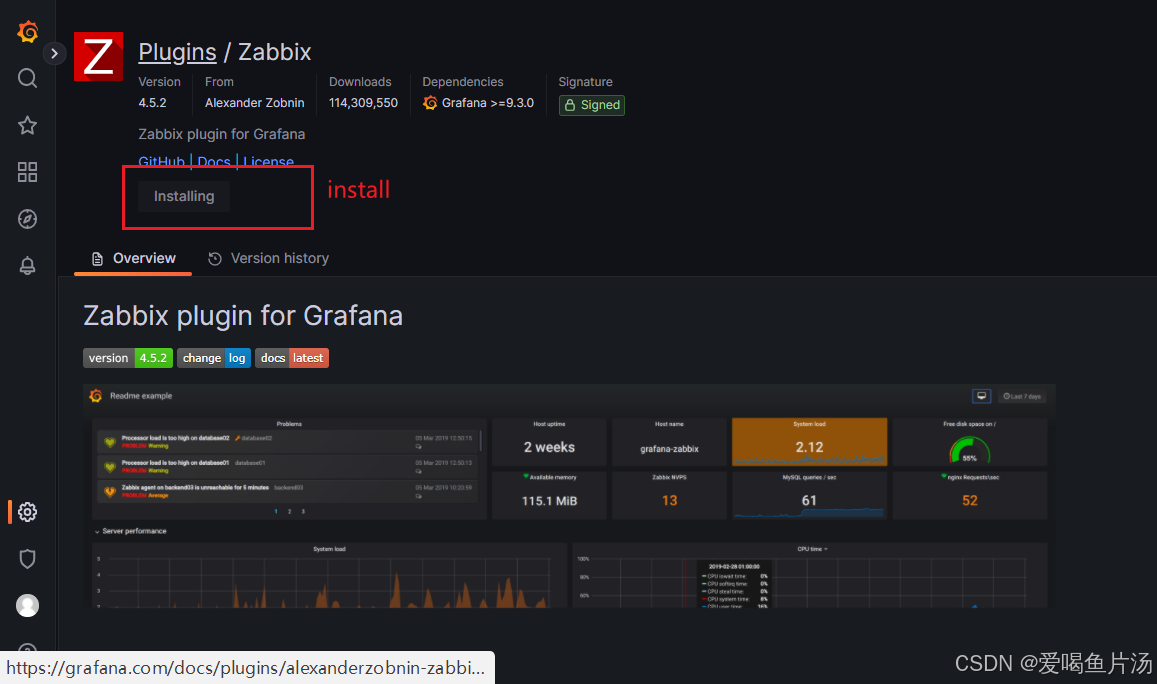Image resolution: width=1157 pixels, height=684 pixels.
Task: Click the Zabbix plugin for Grafana heading
Action: coord(243,316)
